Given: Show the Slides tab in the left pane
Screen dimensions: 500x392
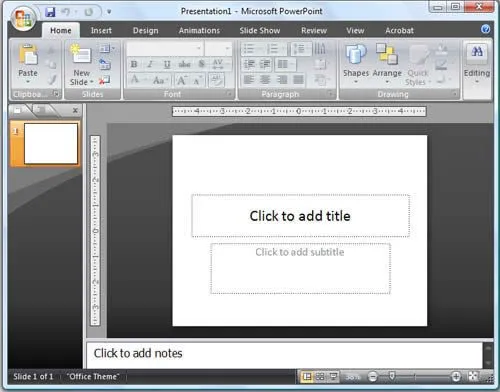Looking at the screenshot, I should pyautogui.click(x=18, y=110).
